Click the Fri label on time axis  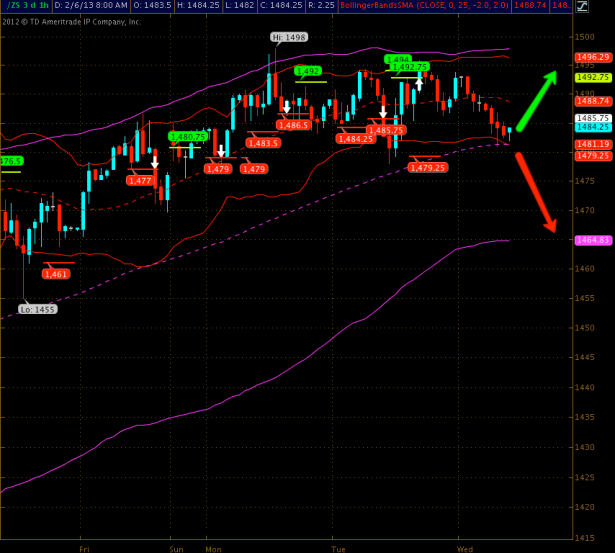[x=84, y=548]
